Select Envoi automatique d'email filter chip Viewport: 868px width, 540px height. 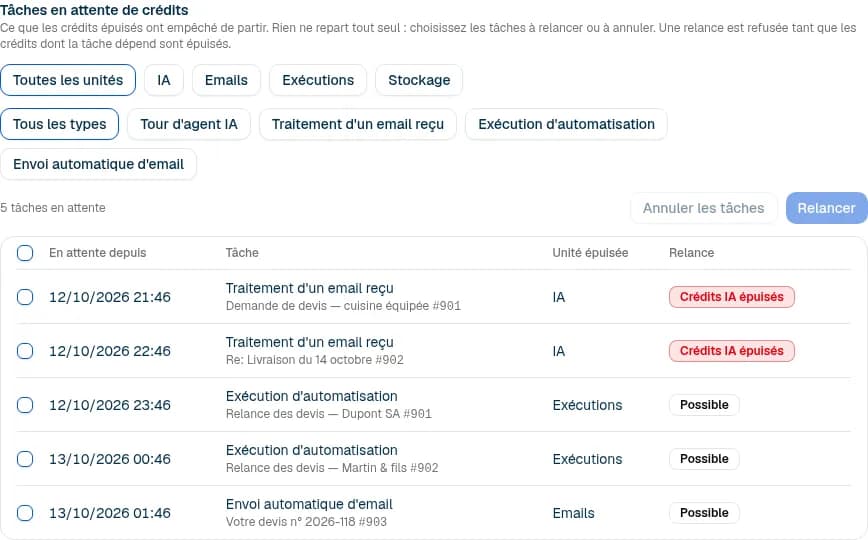pyautogui.click(x=99, y=164)
